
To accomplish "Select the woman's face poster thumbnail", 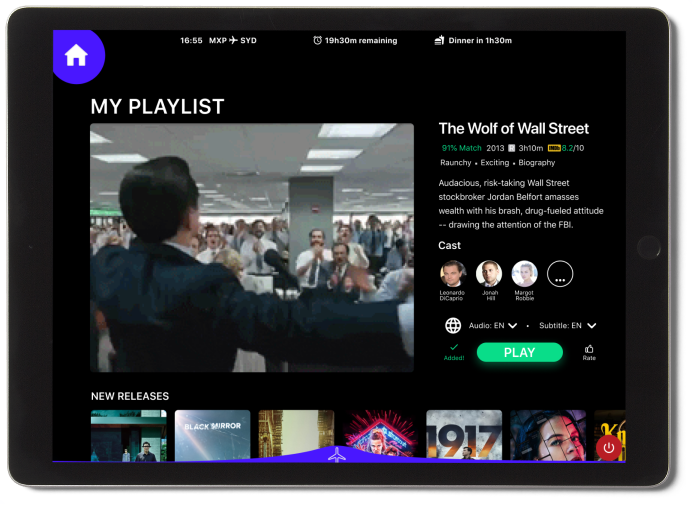I will (548, 436).
